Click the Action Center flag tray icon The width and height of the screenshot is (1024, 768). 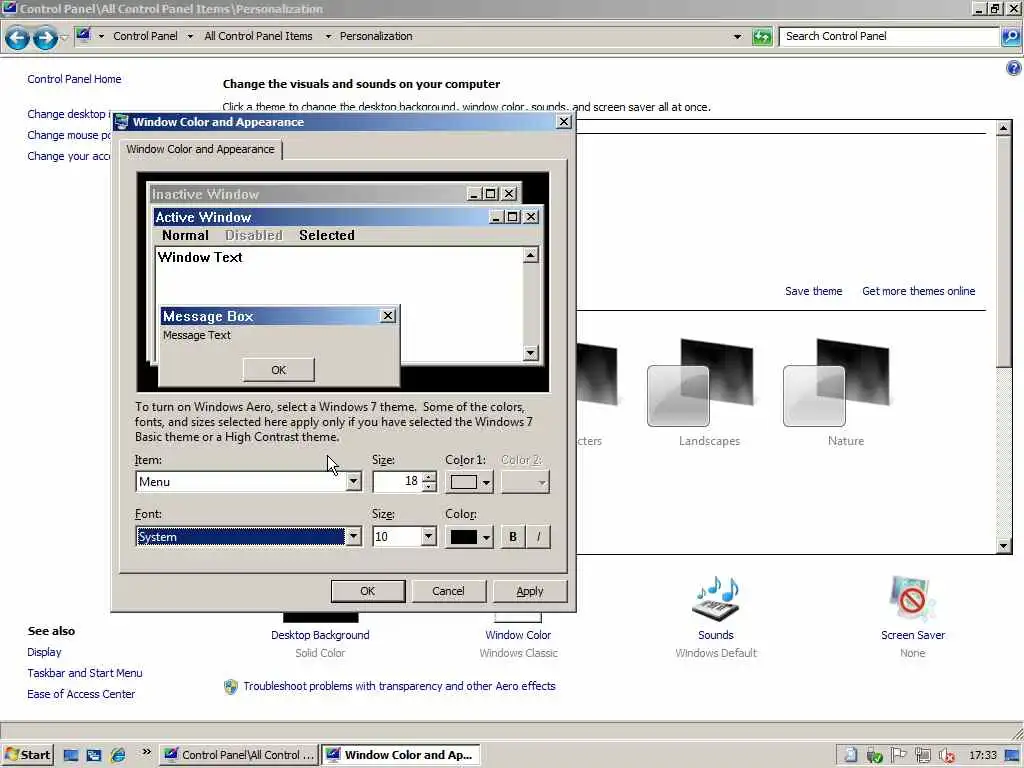[x=899, y=755]
